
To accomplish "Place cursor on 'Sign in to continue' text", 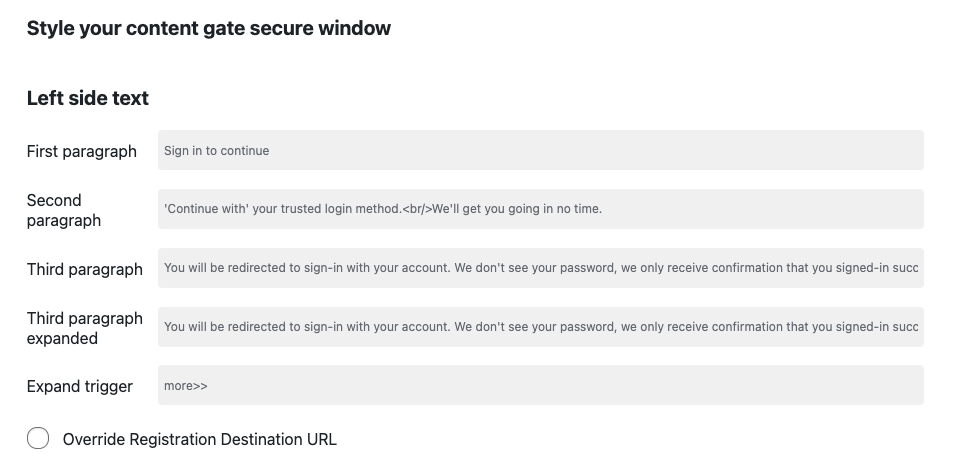I will pos(216,151).
